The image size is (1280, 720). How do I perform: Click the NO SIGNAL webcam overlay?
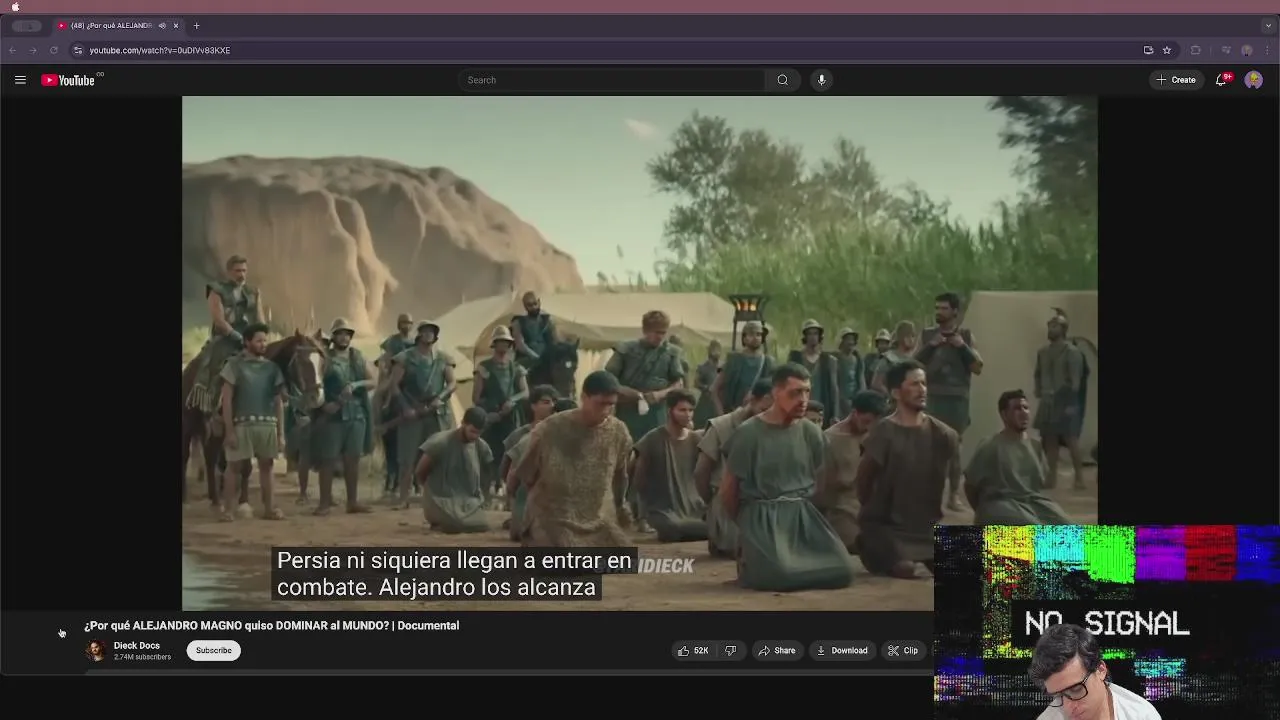click(1107, 622)
